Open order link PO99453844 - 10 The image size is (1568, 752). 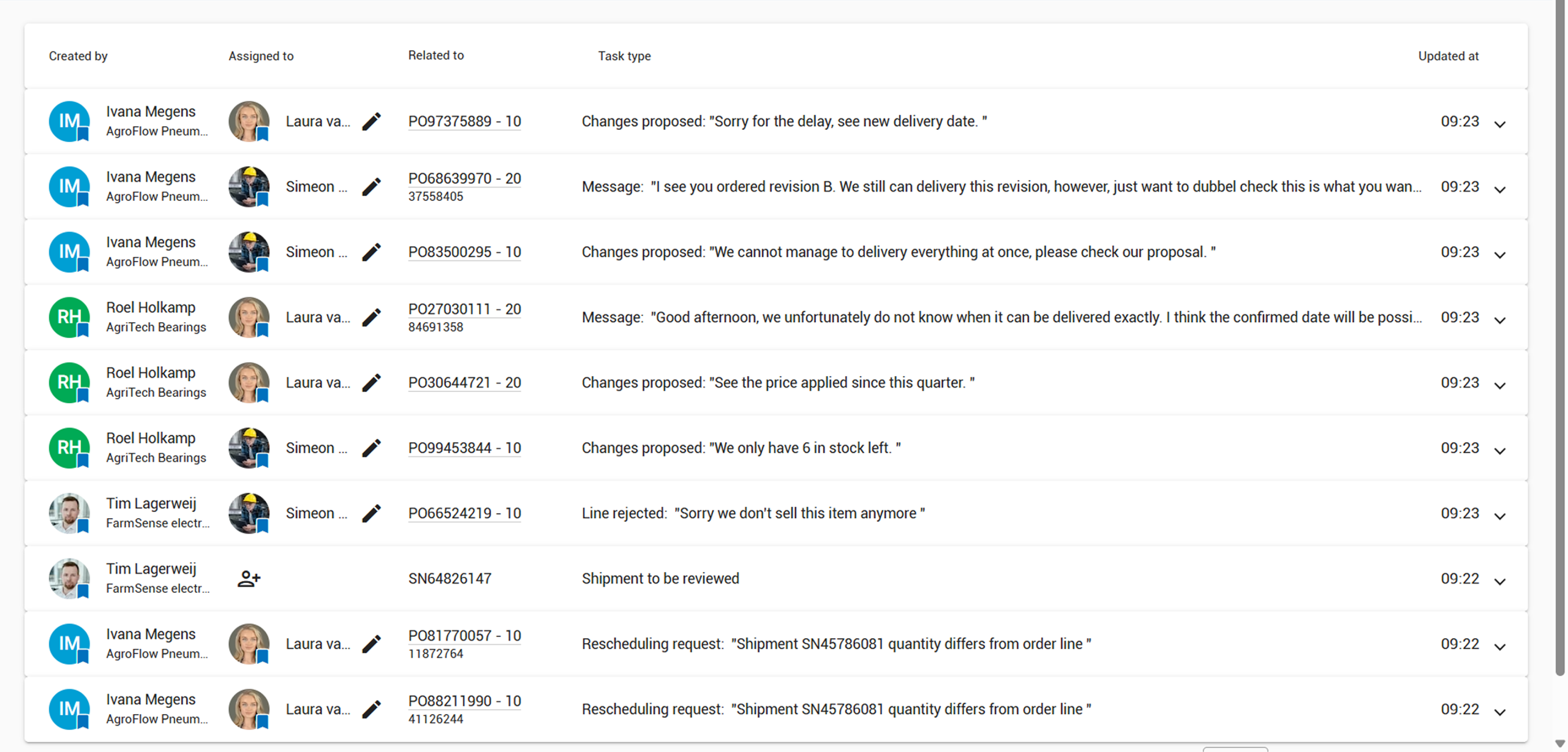465,448
